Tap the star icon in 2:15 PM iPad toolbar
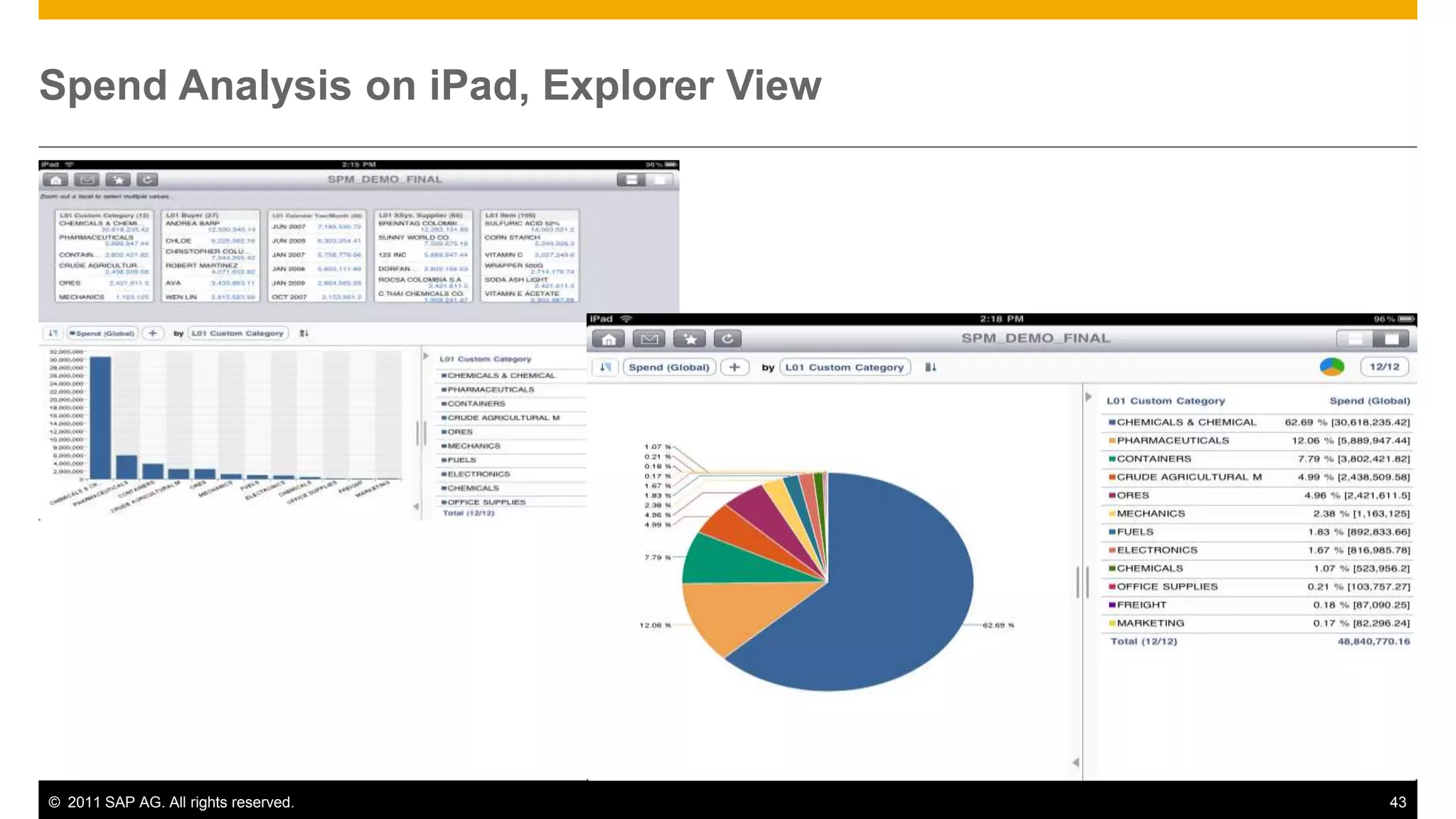The width and height of the screenshot is (1456, 819). click(x=118, y=180)
